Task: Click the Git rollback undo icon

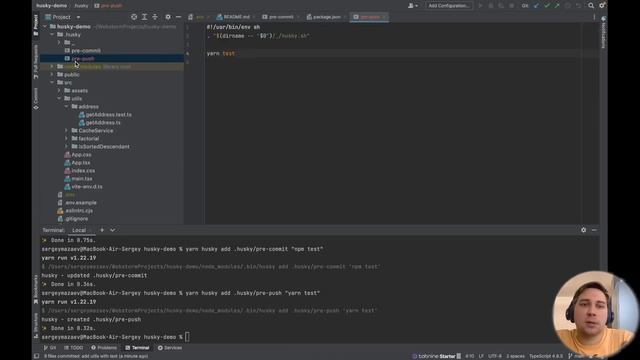Action: 578,6
